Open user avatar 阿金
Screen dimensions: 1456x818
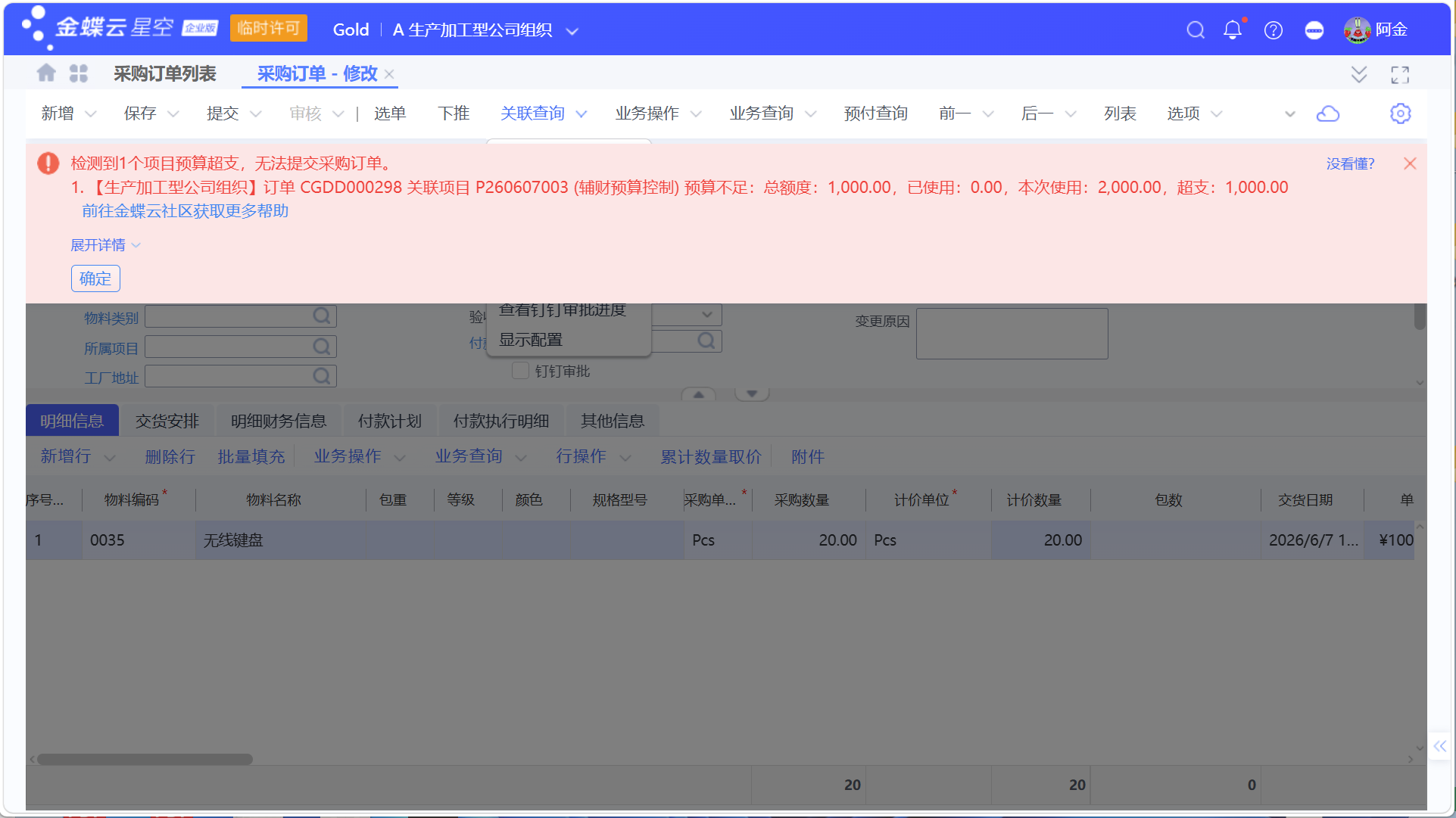(1358, 30)
